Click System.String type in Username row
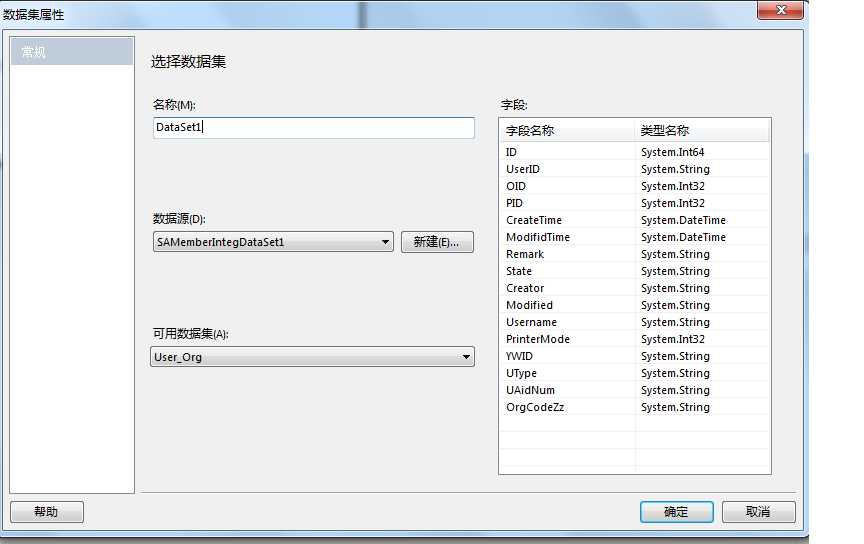 (676, 322)
